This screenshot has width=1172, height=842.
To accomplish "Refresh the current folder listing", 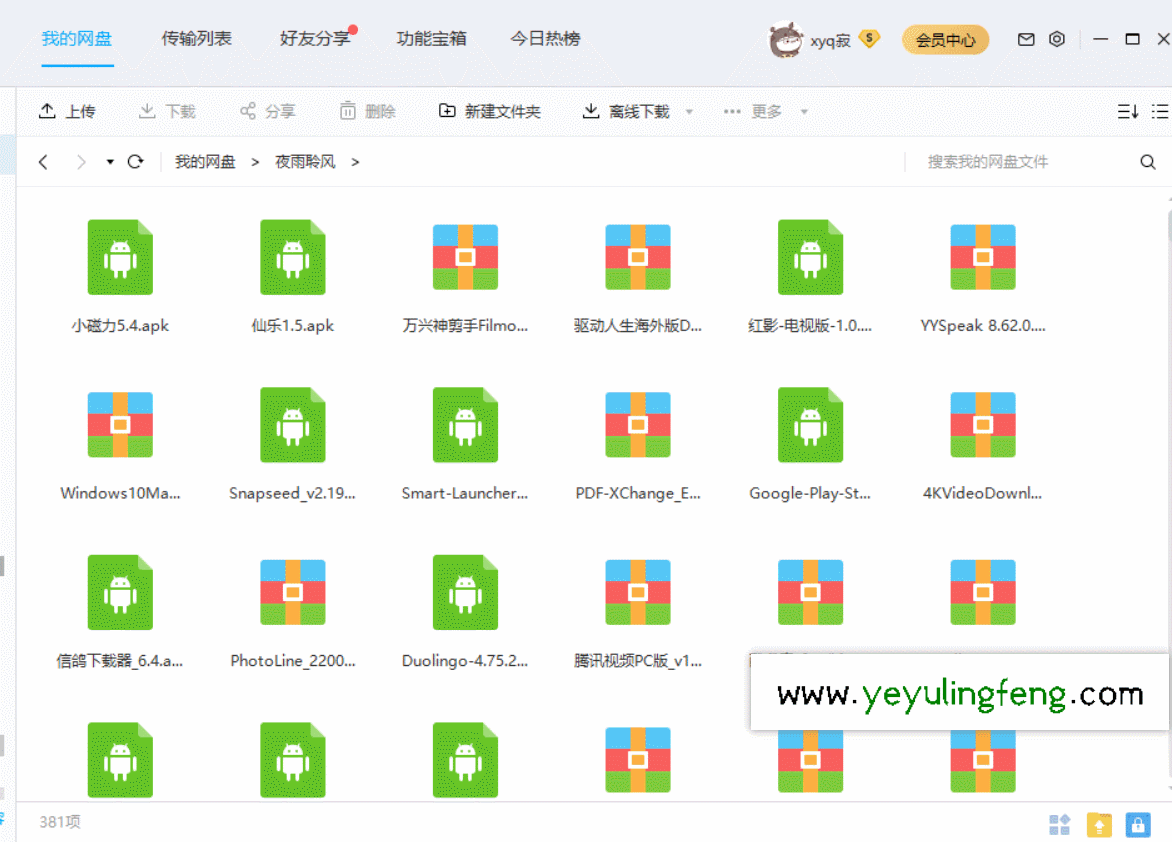I will click(x=135, y=162).
